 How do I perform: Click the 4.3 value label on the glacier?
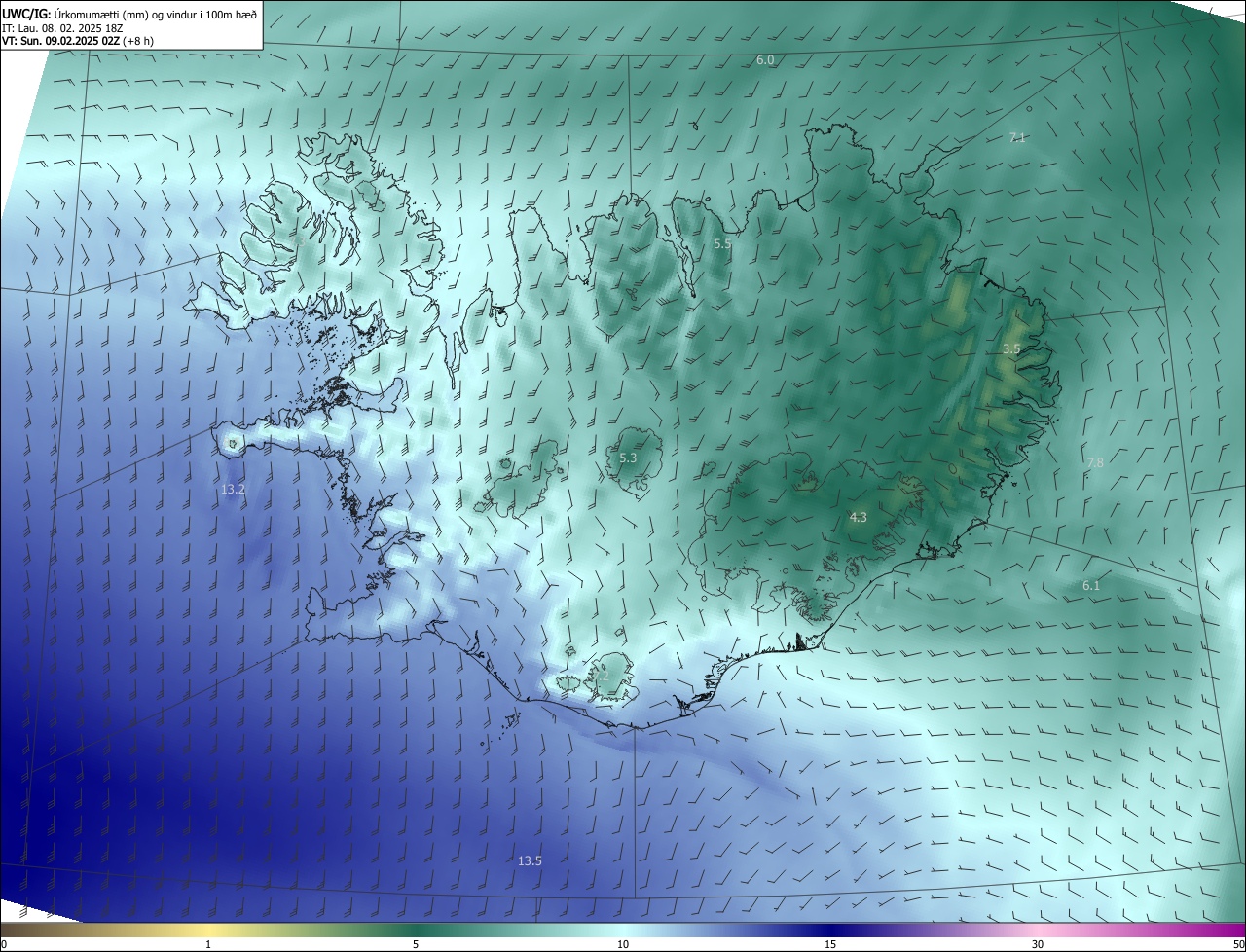tap(858, 518)
